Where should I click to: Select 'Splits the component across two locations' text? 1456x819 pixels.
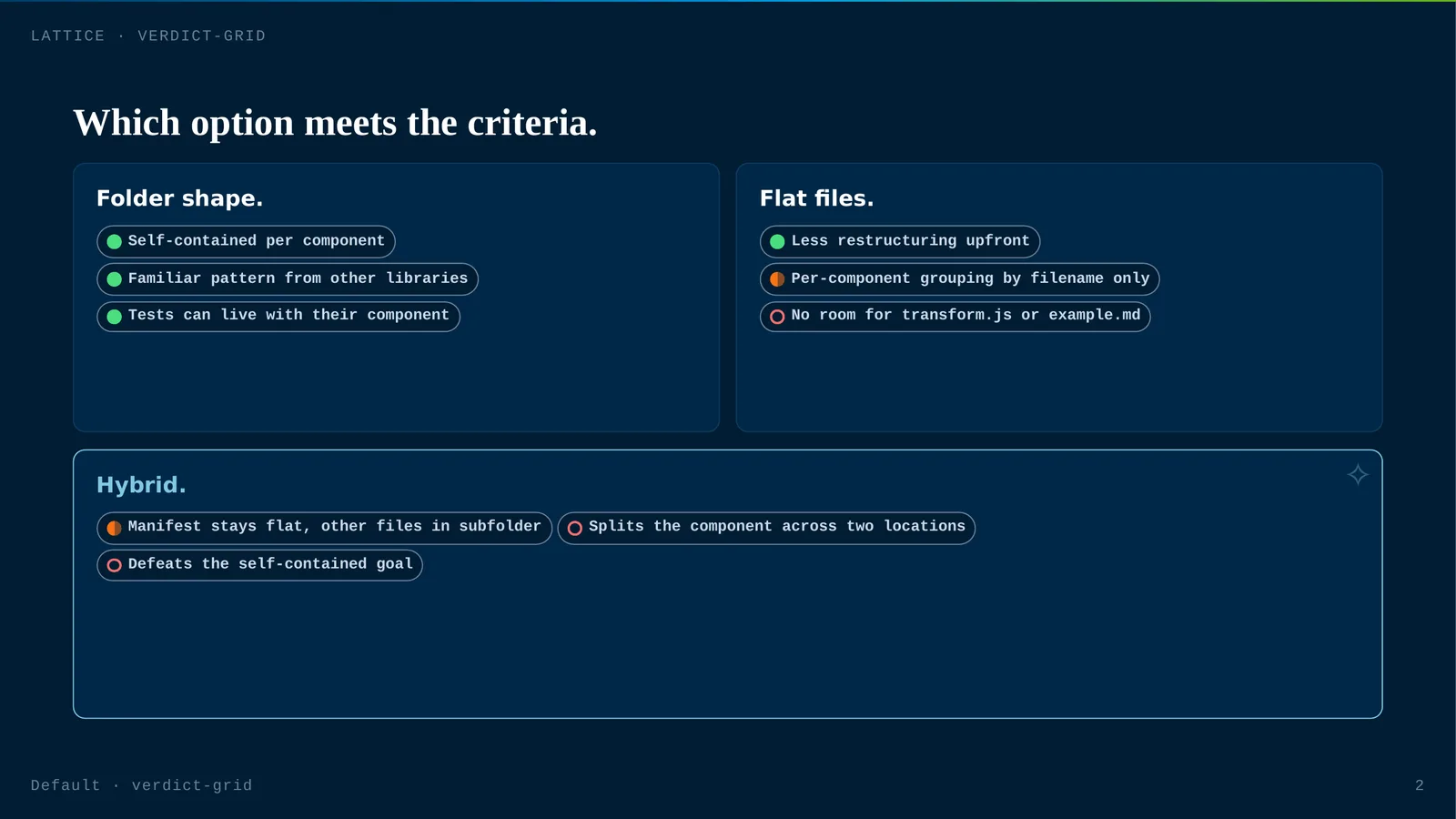point(776,526)
